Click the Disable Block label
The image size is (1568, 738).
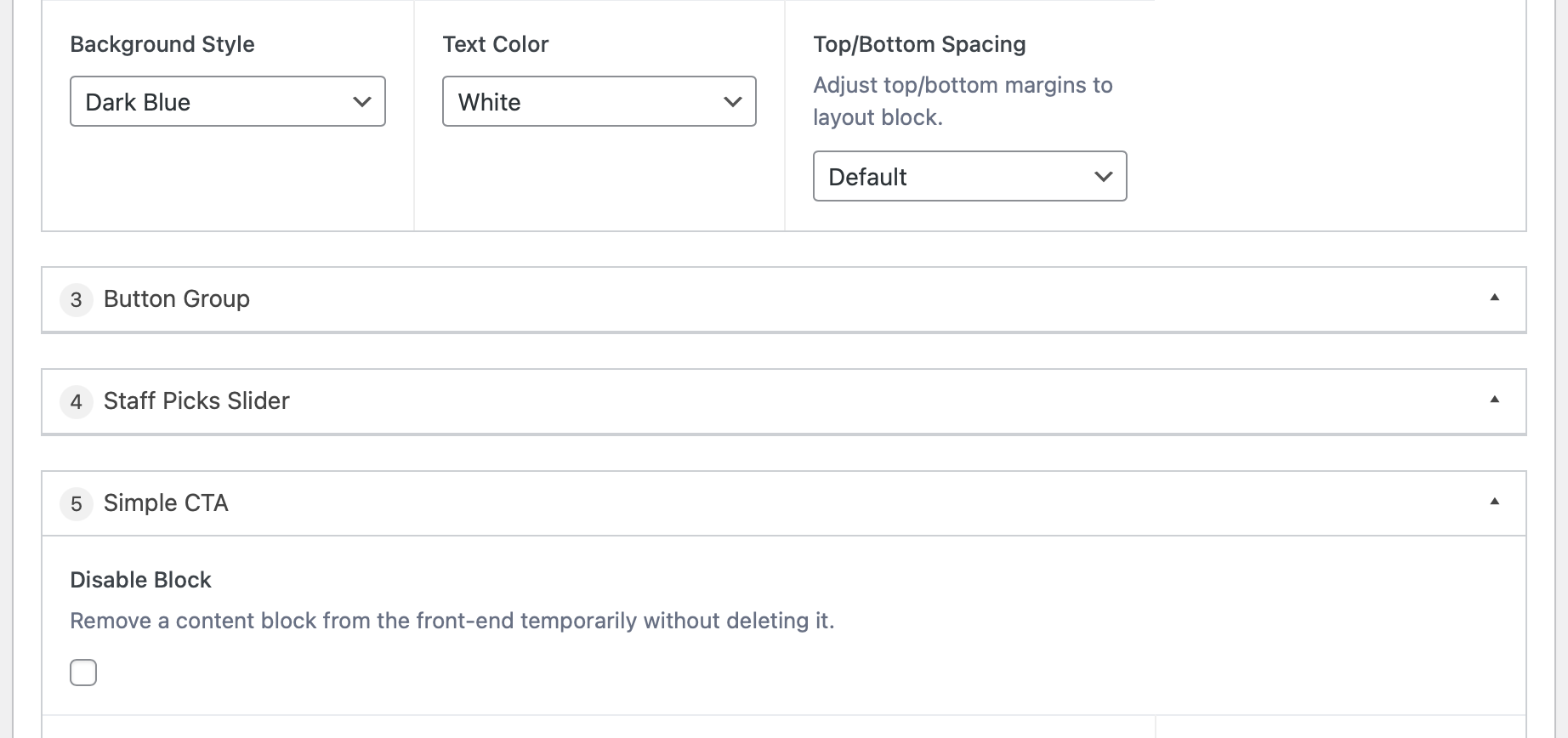click(140, 580)
